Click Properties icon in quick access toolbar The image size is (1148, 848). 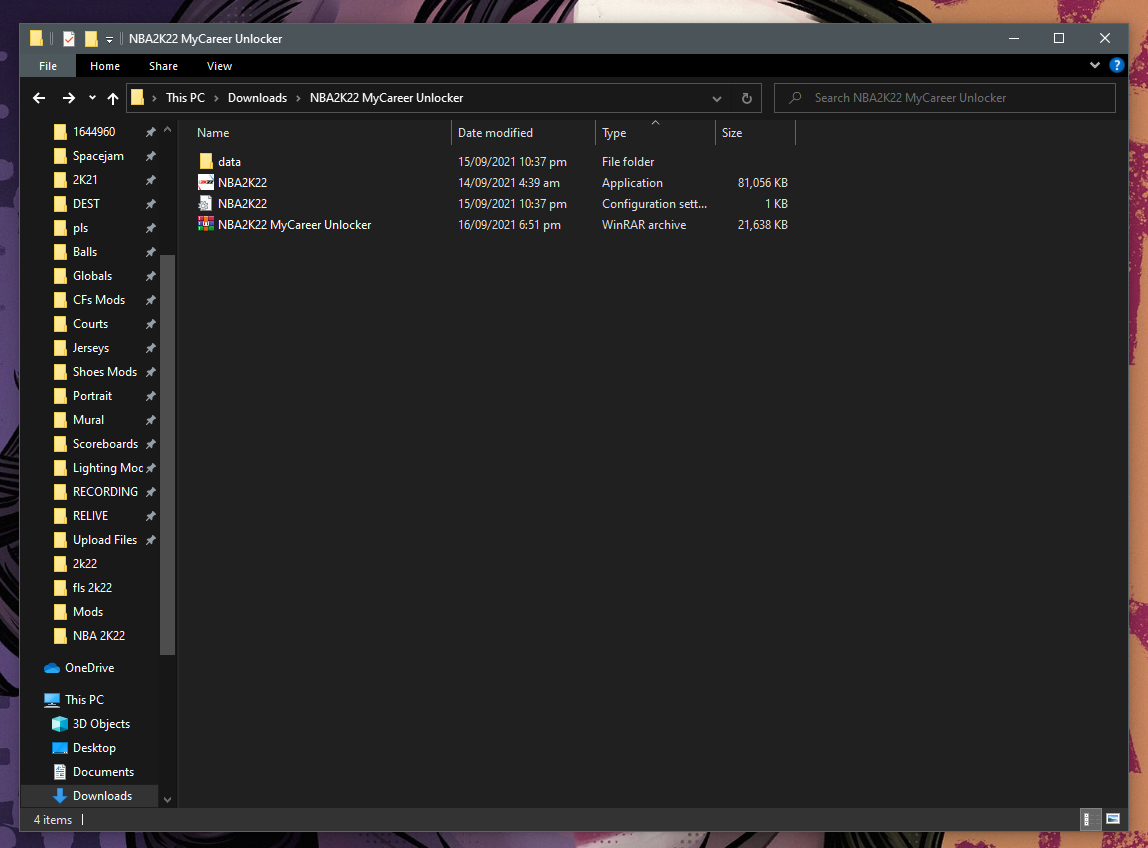point(69,39)
